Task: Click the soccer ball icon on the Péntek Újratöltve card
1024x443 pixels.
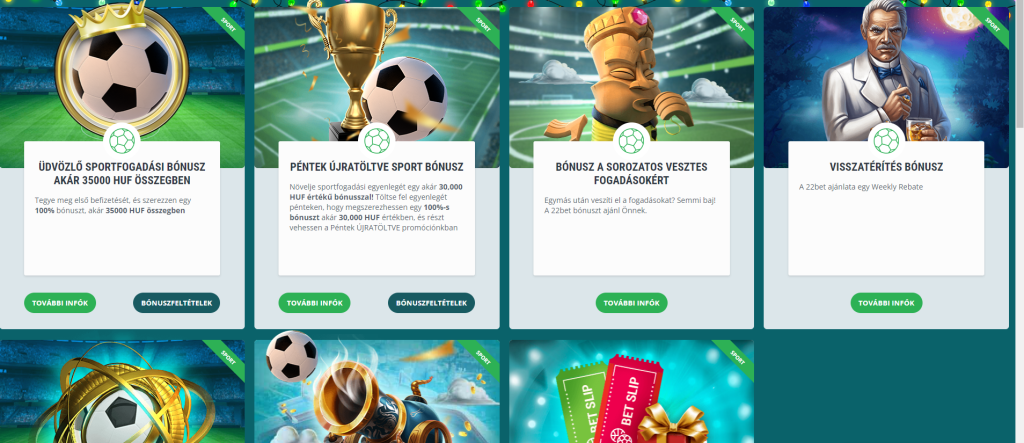Action: tap(377, 140)
